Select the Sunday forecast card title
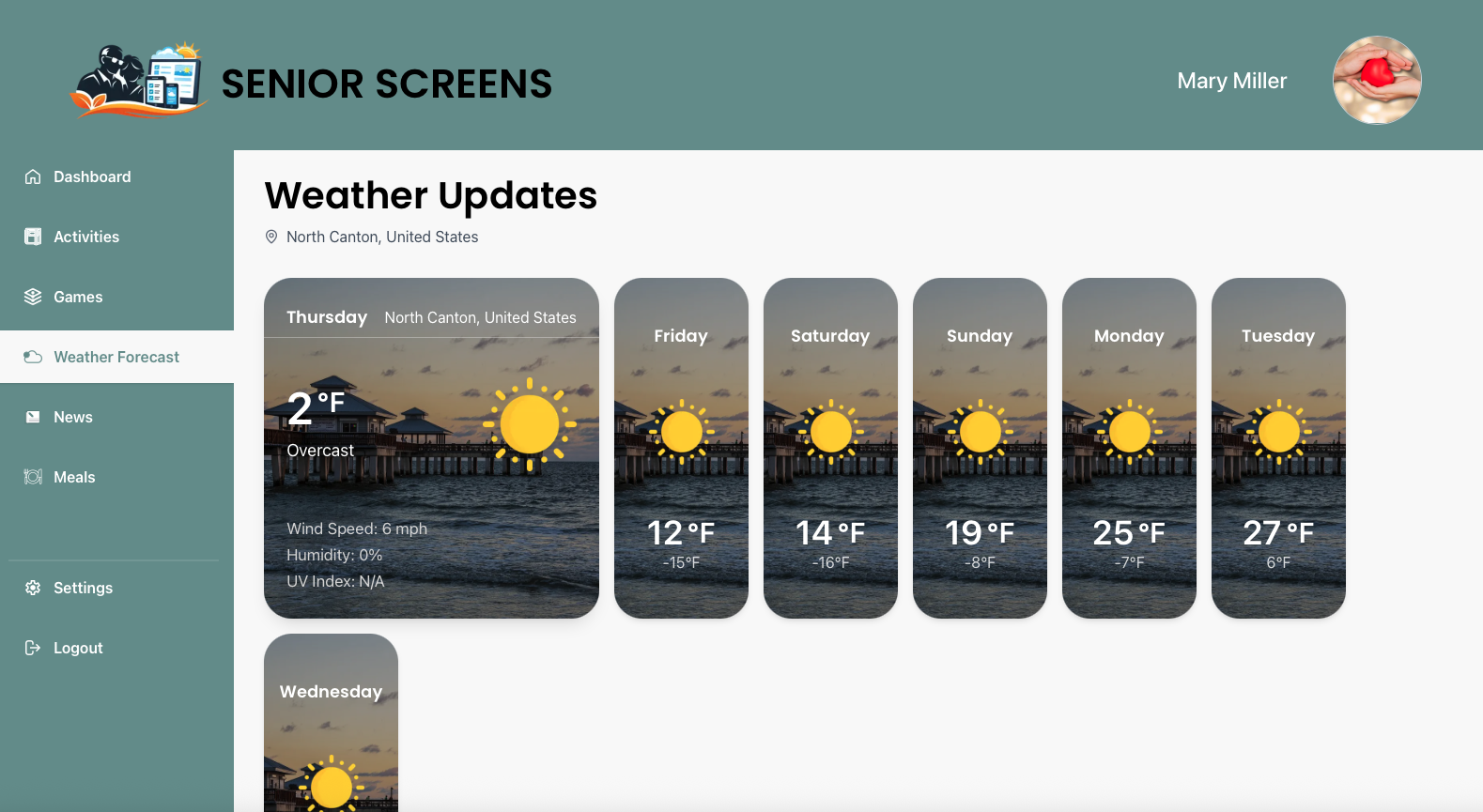The image size is (1483, 812). click(x=980, y=336)
